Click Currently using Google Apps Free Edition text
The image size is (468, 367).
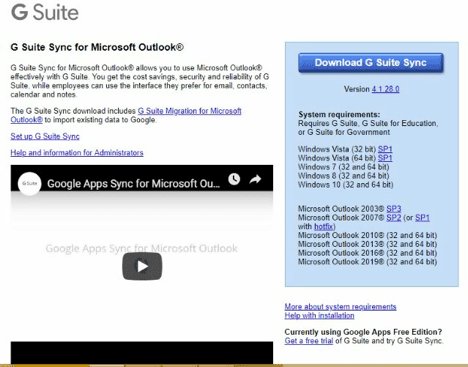click(x=363, y=332)
